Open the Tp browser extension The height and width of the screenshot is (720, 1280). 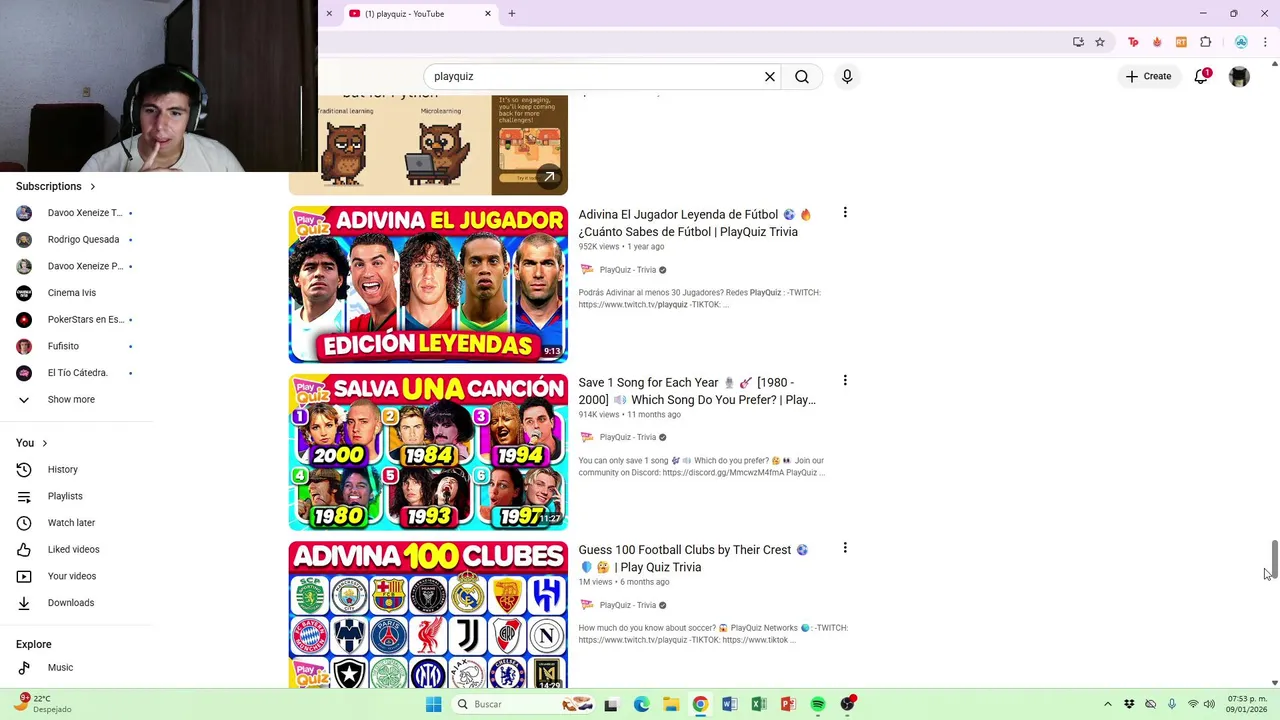click(1133, 42)
